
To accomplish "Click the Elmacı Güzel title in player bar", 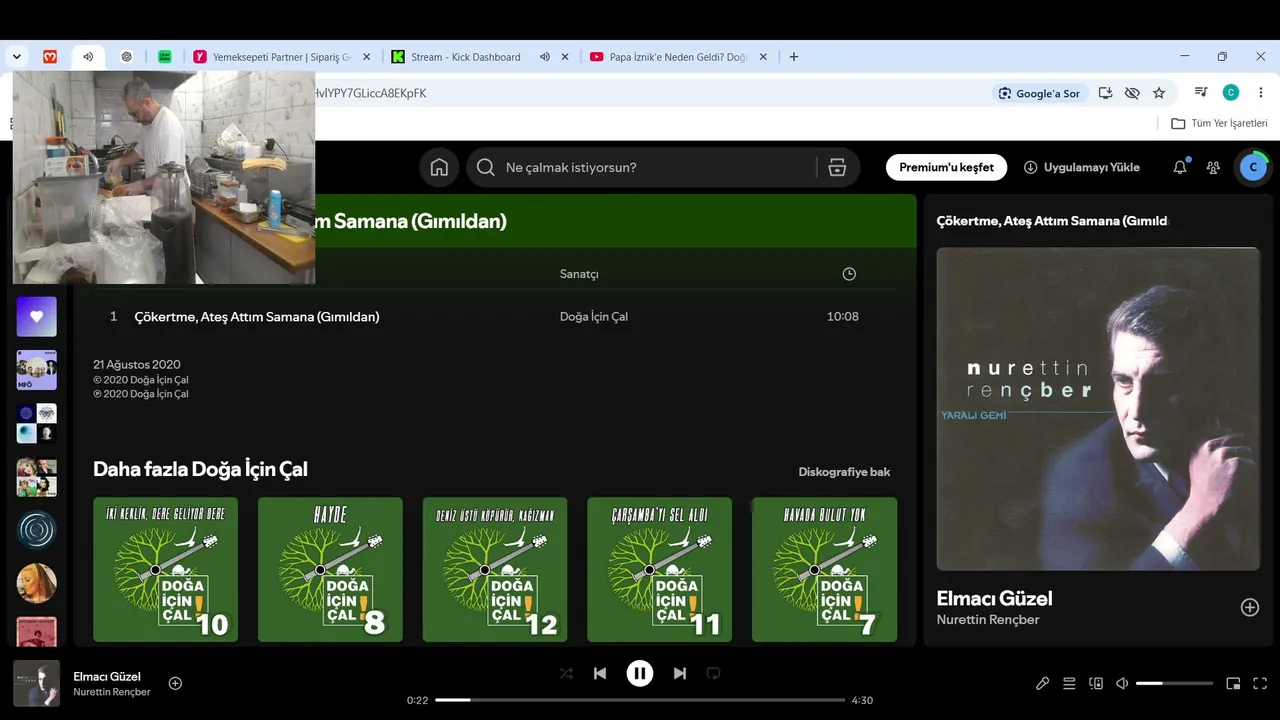I will coord(107,677).
